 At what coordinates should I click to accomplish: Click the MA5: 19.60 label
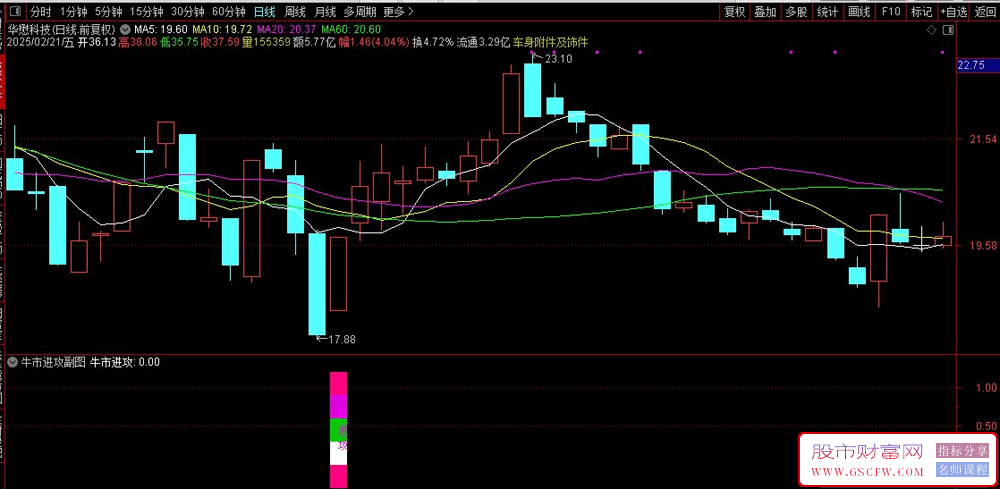click(x=162, y=29)
